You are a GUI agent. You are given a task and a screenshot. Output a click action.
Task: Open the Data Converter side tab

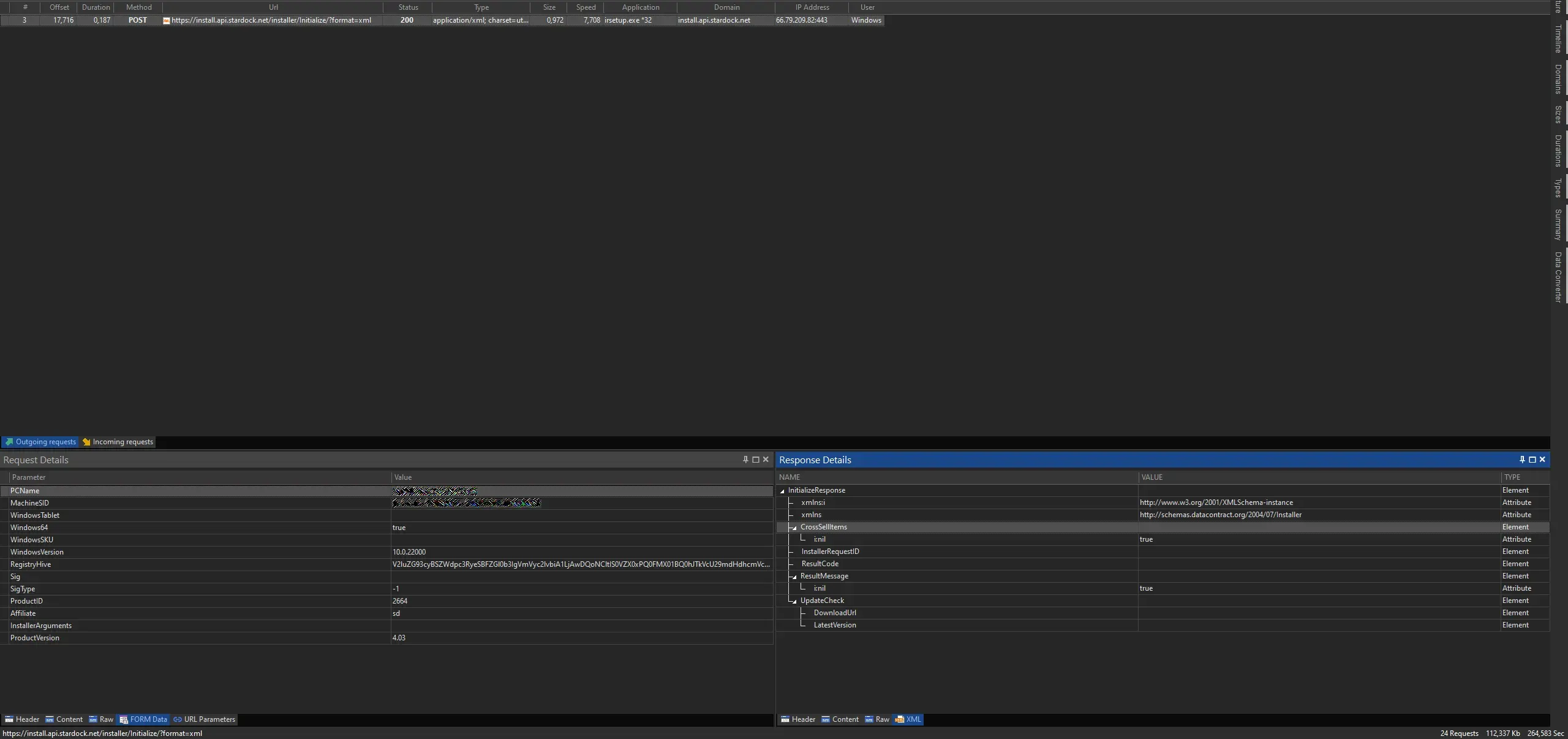1558,277
